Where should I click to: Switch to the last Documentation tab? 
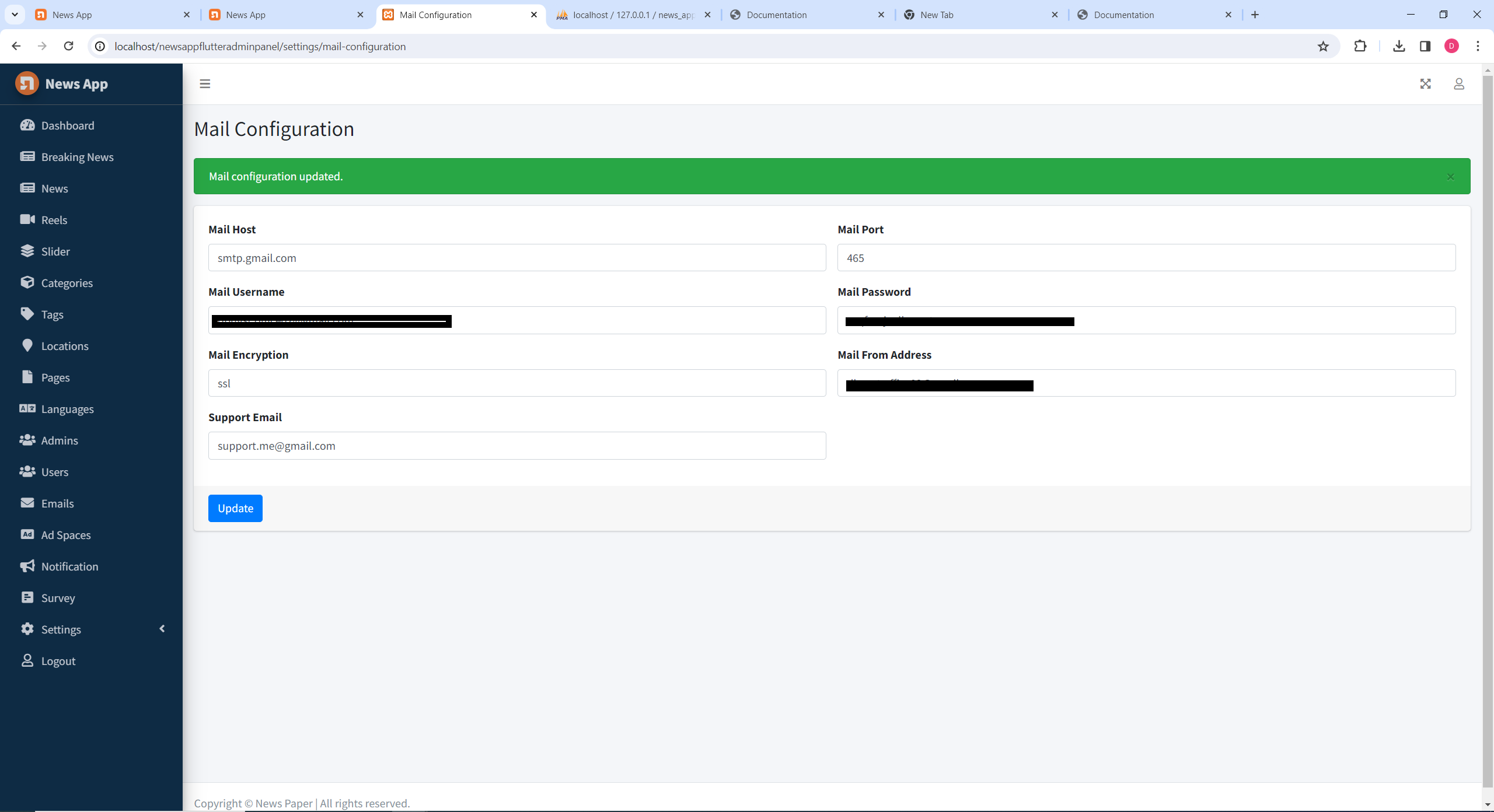tap(1154, 15)
